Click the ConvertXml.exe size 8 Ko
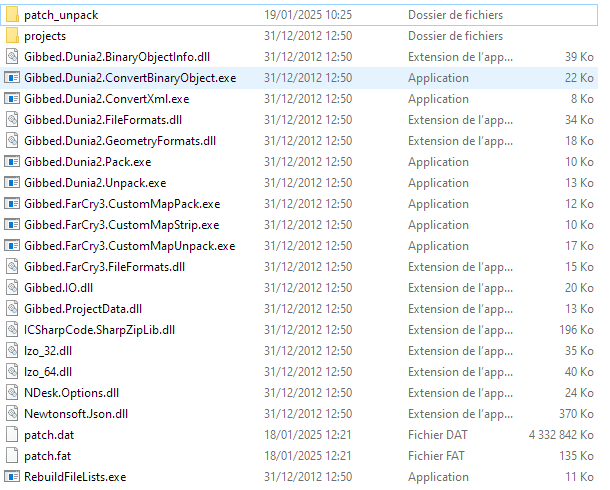 click(582, 99)
